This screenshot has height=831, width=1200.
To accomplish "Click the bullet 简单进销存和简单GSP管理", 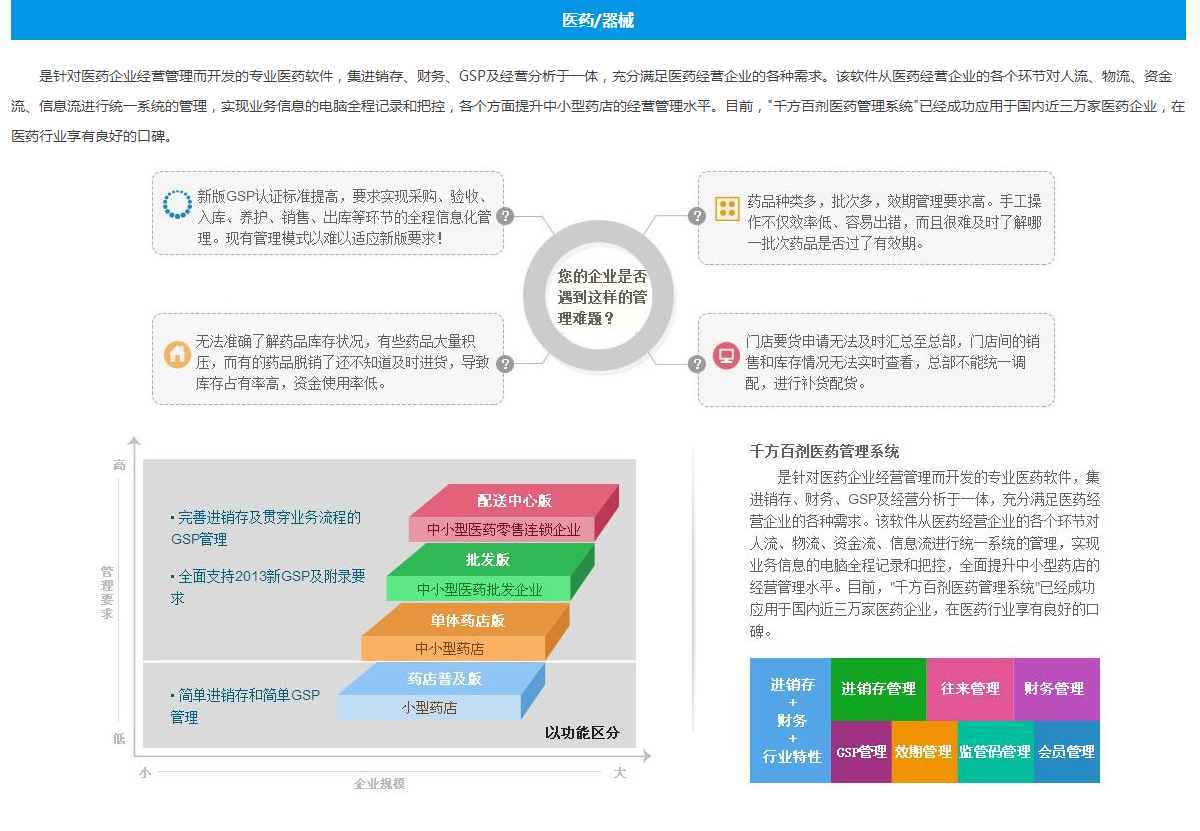I will point(246,705).
